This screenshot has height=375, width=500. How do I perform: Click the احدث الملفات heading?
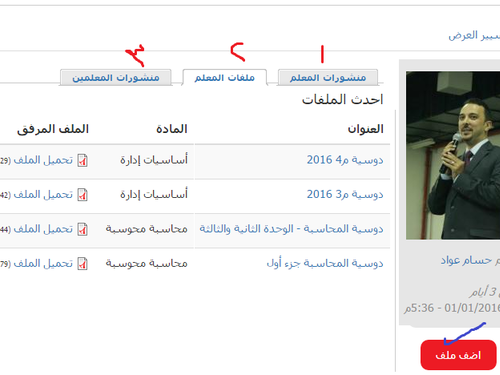click(343, 100)
